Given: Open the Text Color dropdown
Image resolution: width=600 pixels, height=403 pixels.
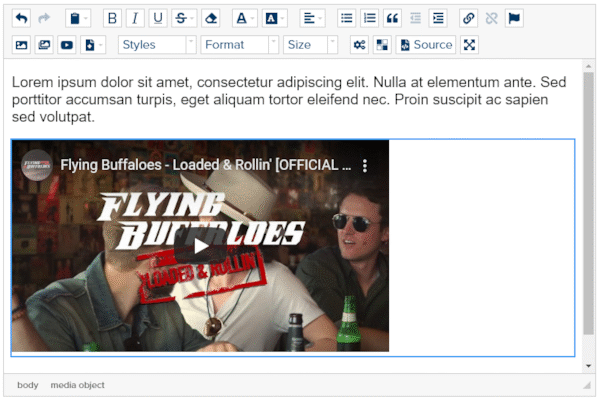Looking at the screenshot, I should pos(245,18).
